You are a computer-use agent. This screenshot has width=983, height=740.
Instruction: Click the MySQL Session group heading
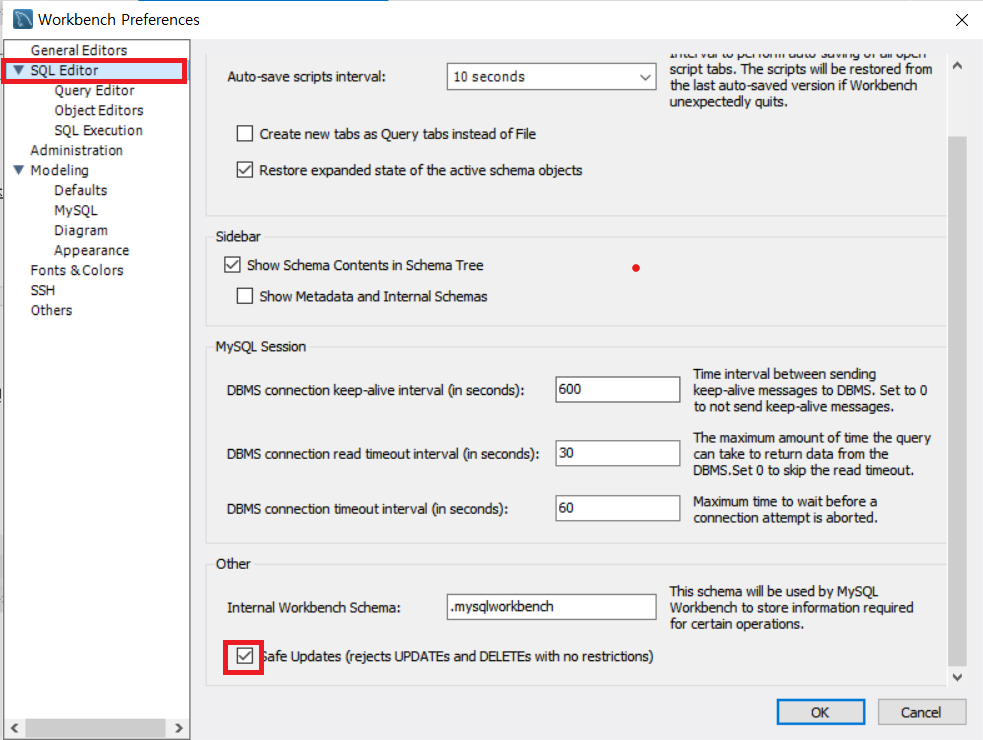[261, 347]
